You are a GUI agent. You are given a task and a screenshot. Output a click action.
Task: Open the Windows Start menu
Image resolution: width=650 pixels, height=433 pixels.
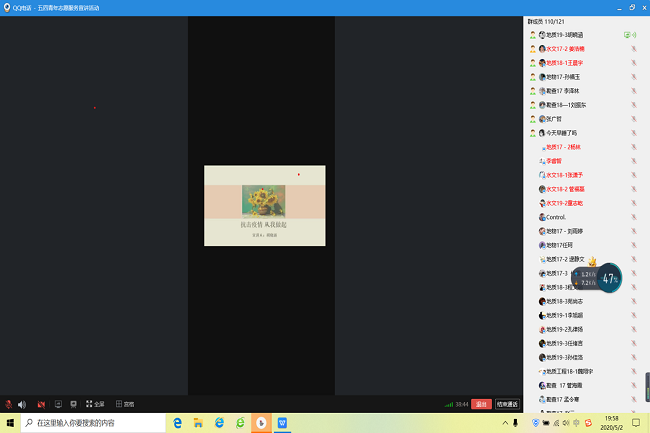tap(10, 423)
